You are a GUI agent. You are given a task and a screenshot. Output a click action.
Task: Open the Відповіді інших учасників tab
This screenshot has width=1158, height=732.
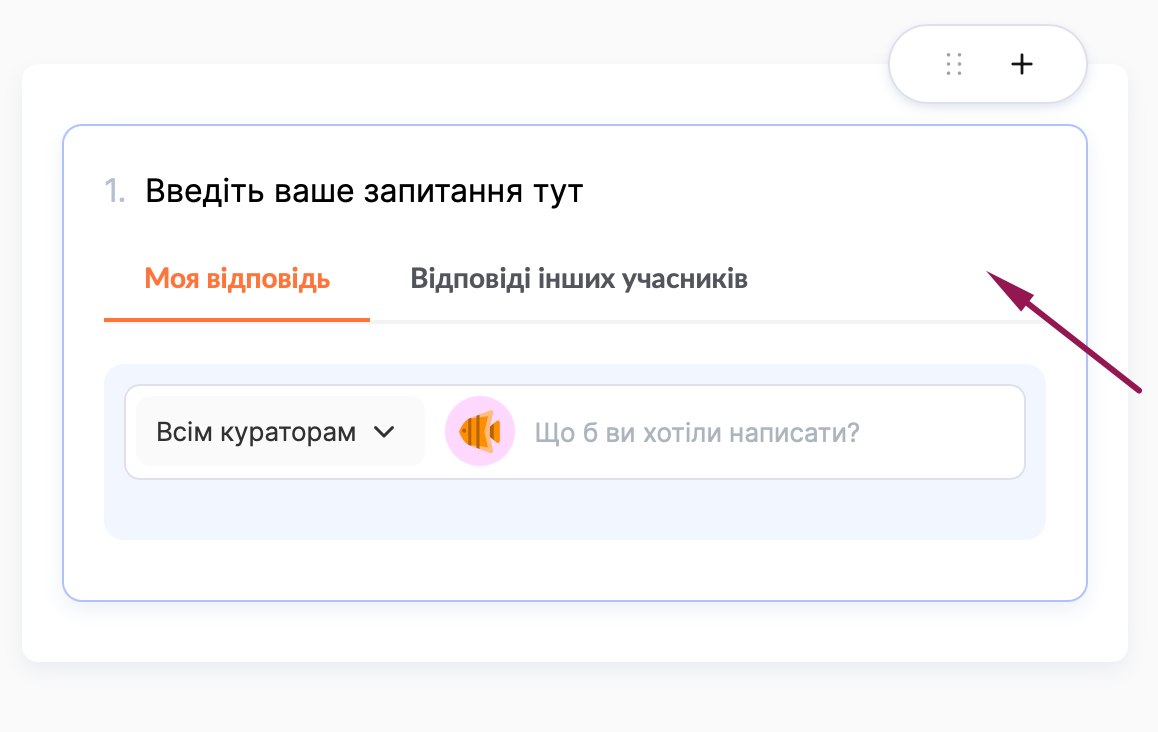point(579,278)
